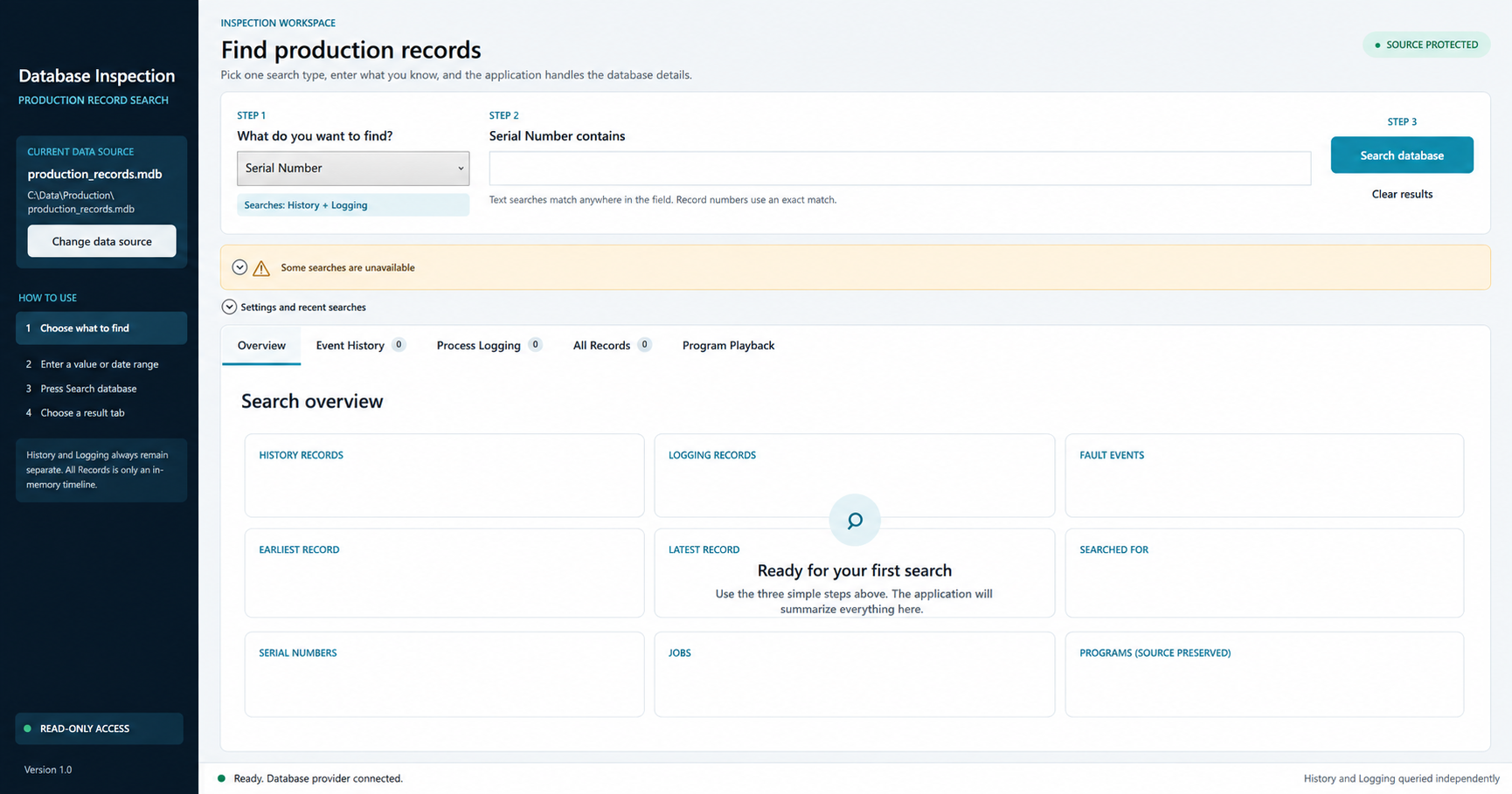Click the LOGGING RECORDS card label
The width and height of the screenshot is (1512, 794).
[x=711, y=455]
